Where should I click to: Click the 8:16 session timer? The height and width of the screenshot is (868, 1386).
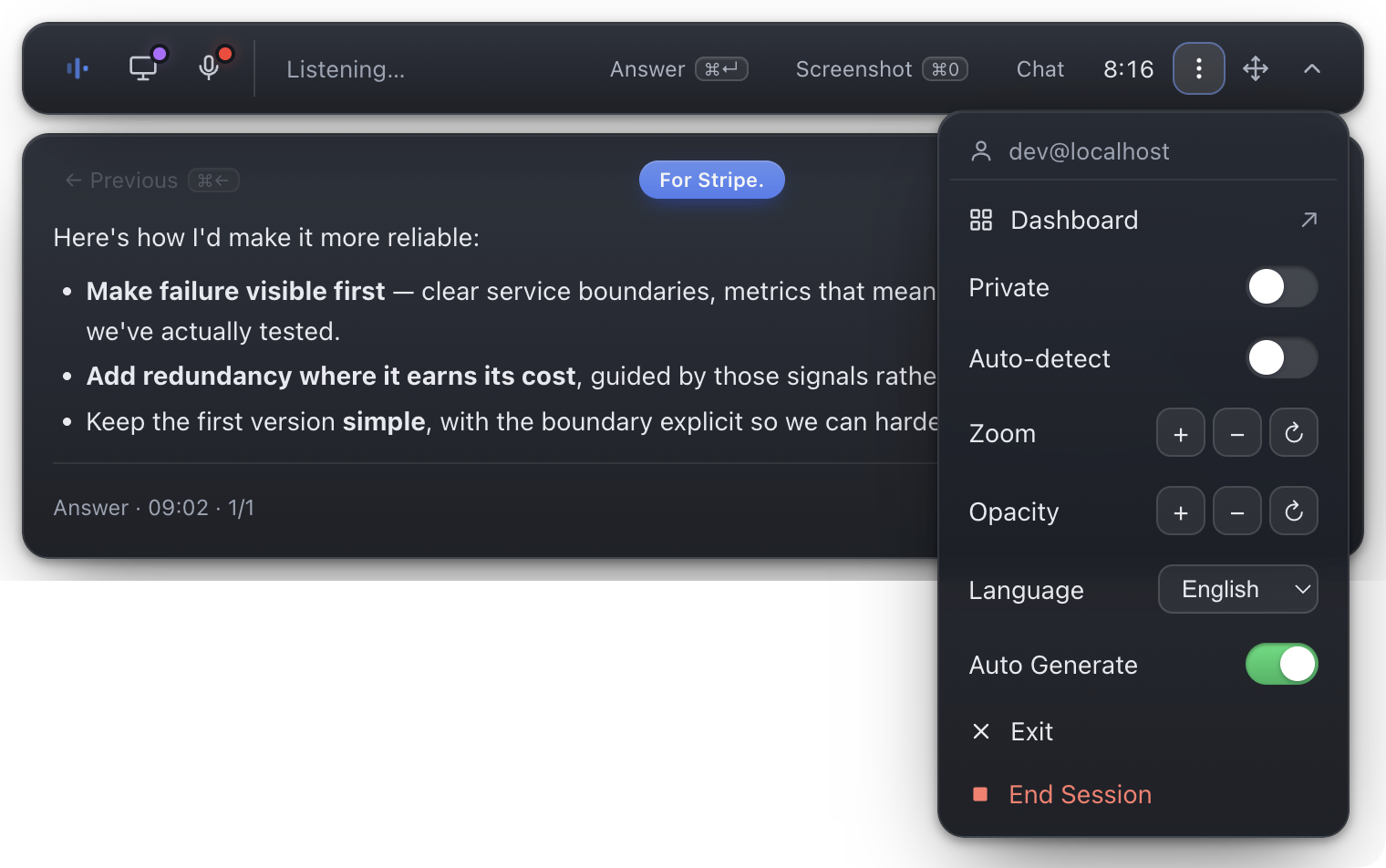tap(1128, 69)
